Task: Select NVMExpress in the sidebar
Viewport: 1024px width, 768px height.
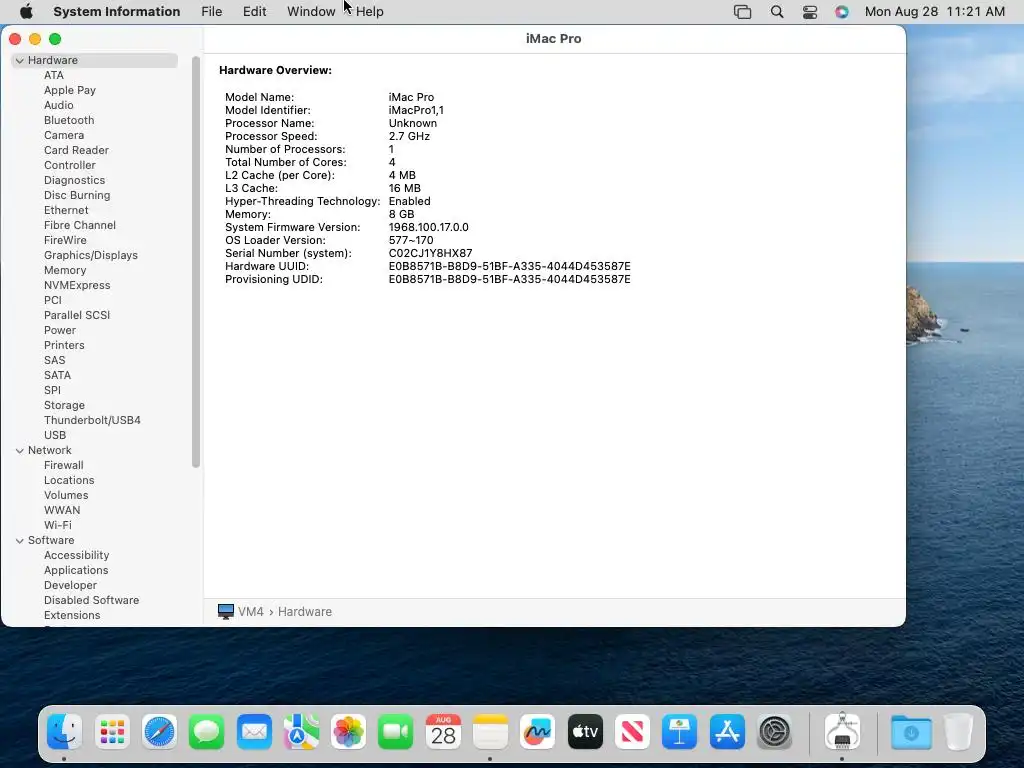Action: 77,285
